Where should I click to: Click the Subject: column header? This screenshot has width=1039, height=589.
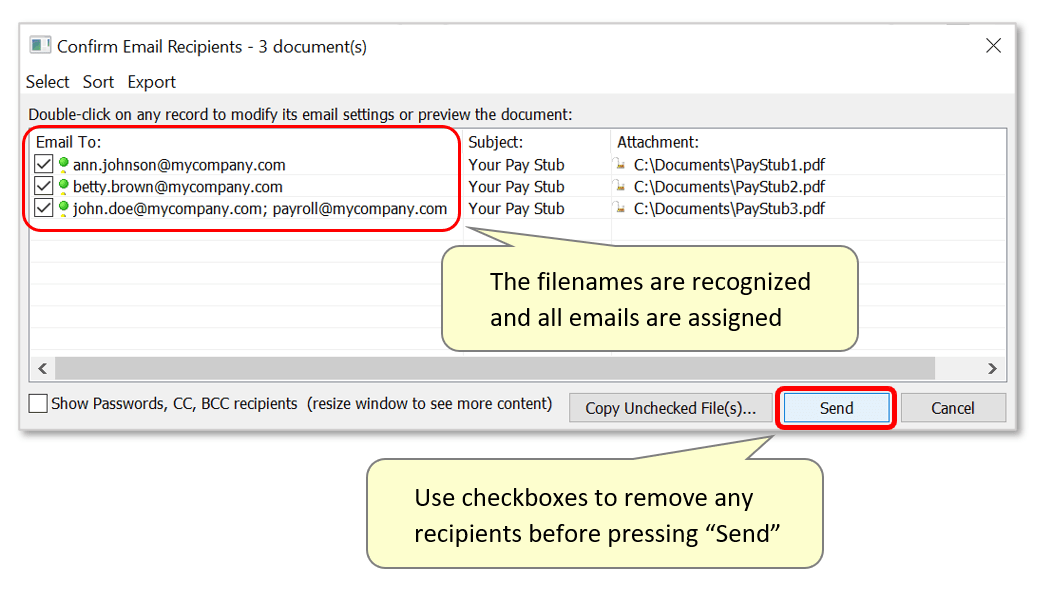[x=496, y=142]
